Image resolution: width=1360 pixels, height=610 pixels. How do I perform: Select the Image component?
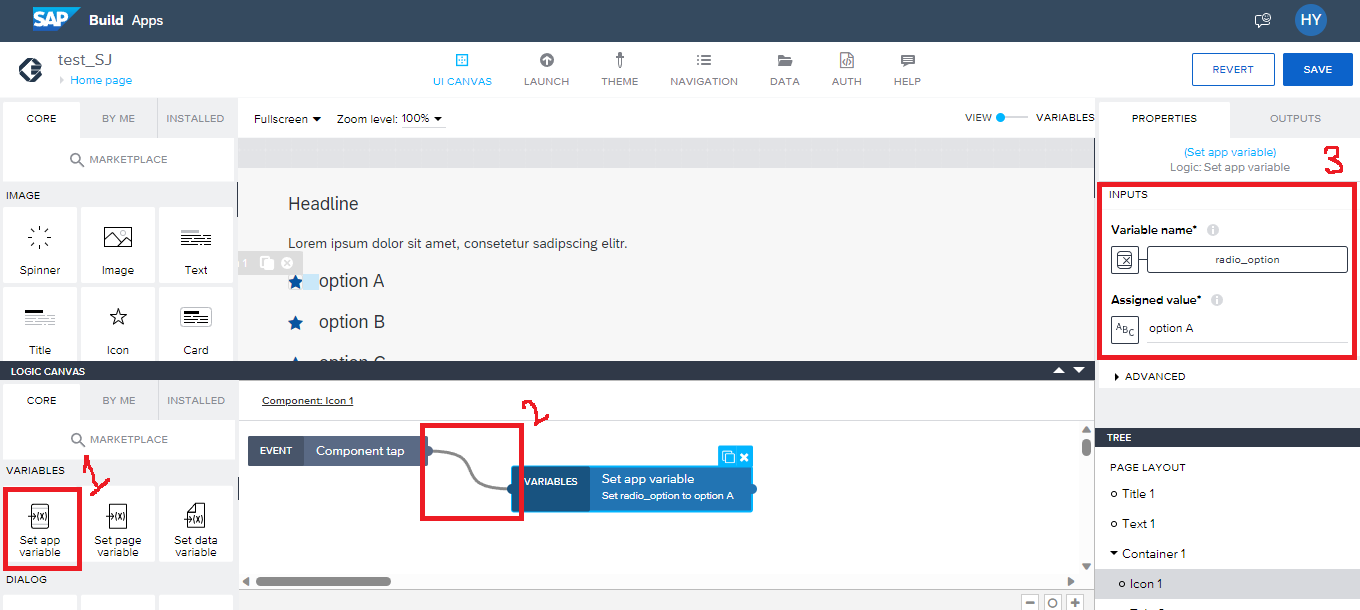click(118, 246)
